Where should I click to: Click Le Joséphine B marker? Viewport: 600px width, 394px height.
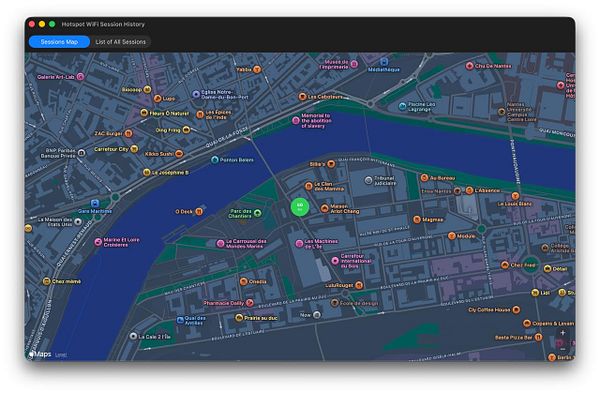(x=147, y=173)
